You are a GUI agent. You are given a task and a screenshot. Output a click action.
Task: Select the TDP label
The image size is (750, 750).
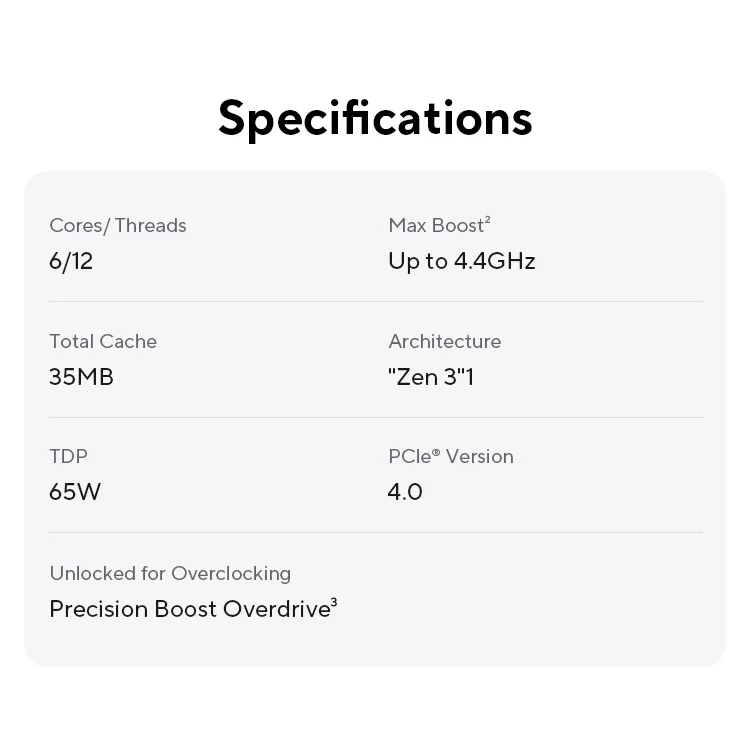[68, 456]
